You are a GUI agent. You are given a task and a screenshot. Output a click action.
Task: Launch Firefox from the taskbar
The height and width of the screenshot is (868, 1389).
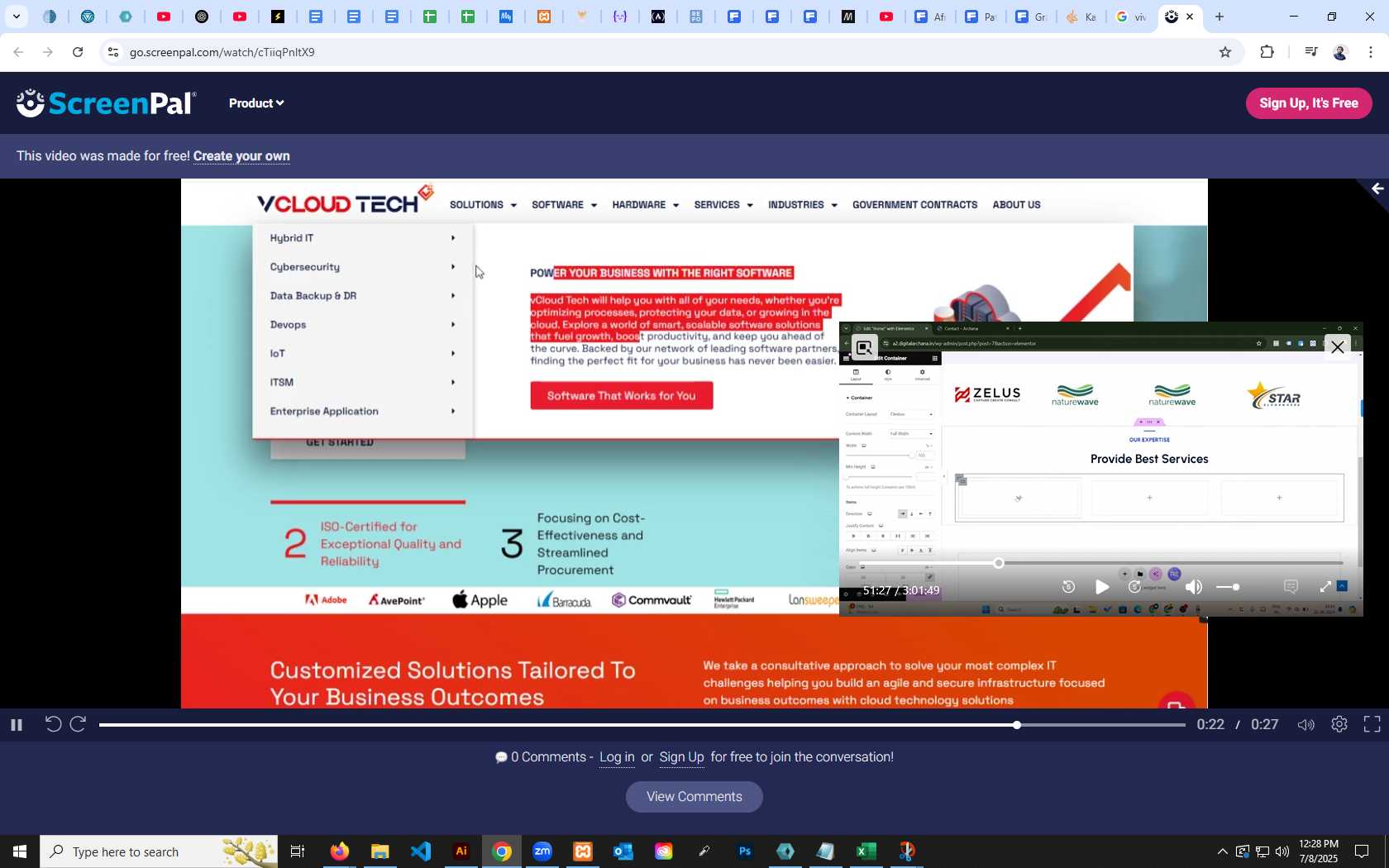340,851
